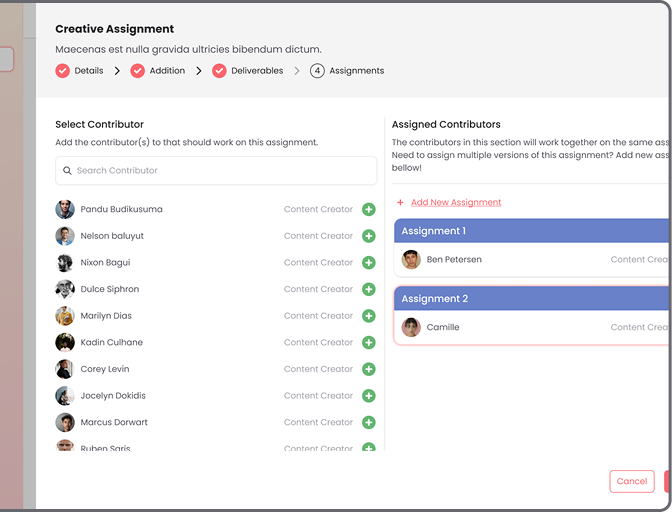Select the name Nixon Bagui
The height and width of the screenshot is (512, 672).
click(x=105, y=263)
